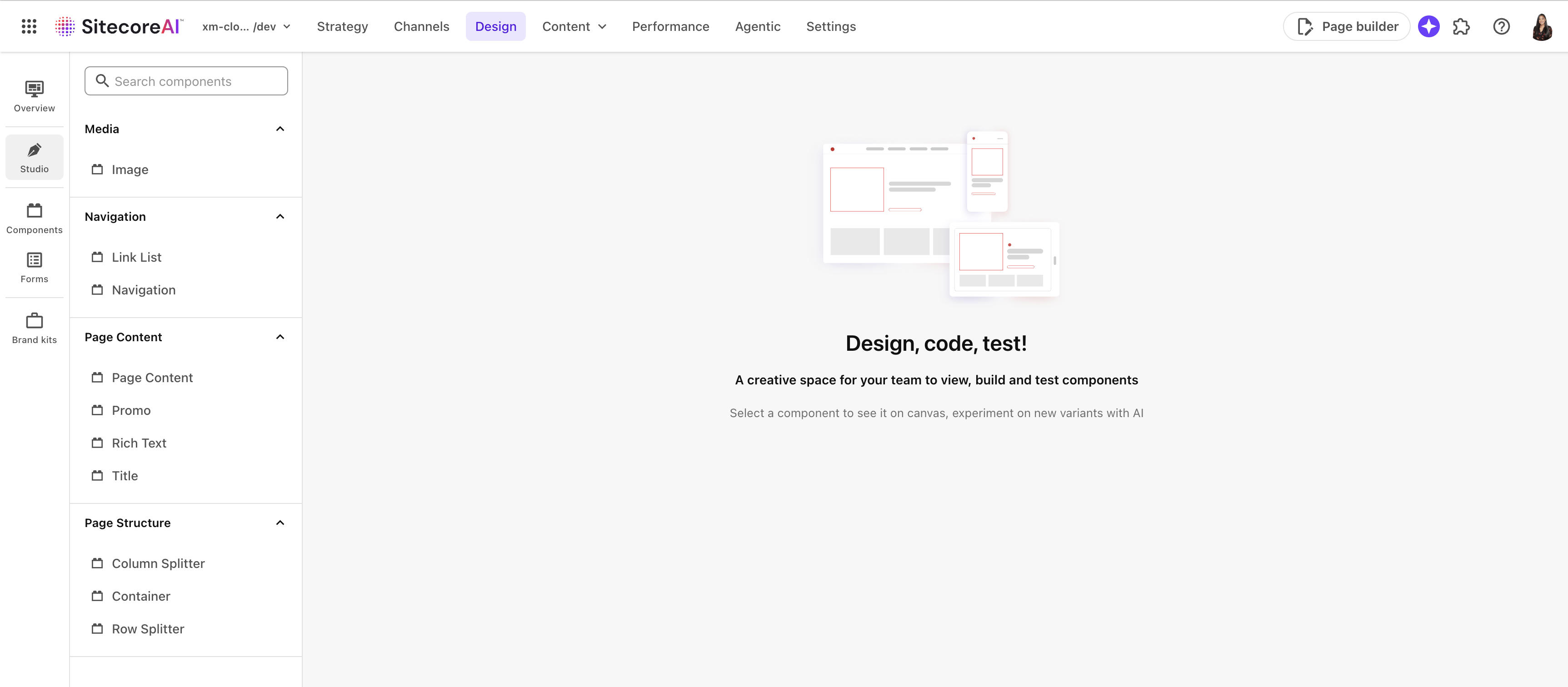Open the extensions puzzle-piece icon
The image size is (1568, 687).
pyautogui.click(x=1462, y=26)
